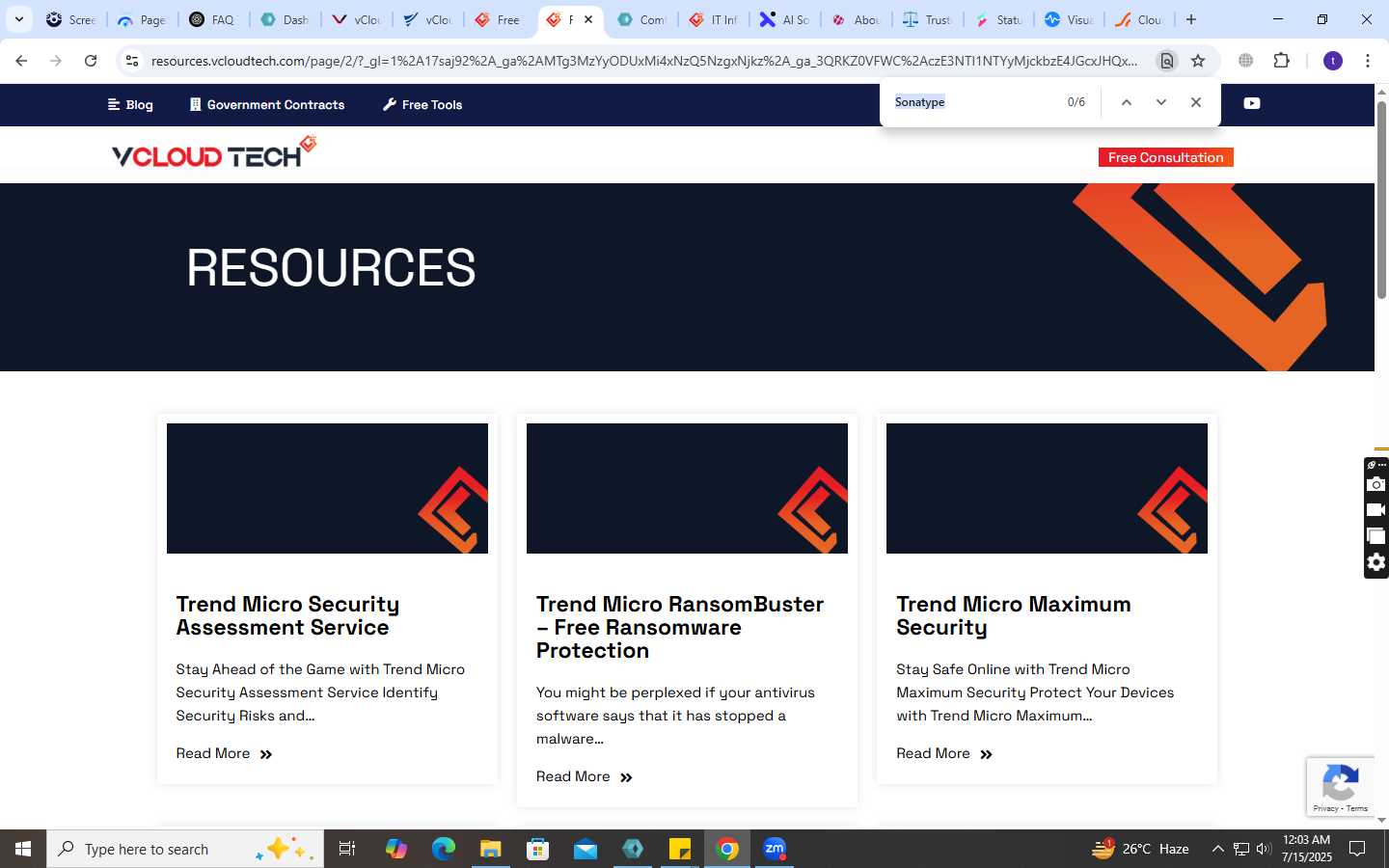Switch to the Trust tab

point(927,19)
